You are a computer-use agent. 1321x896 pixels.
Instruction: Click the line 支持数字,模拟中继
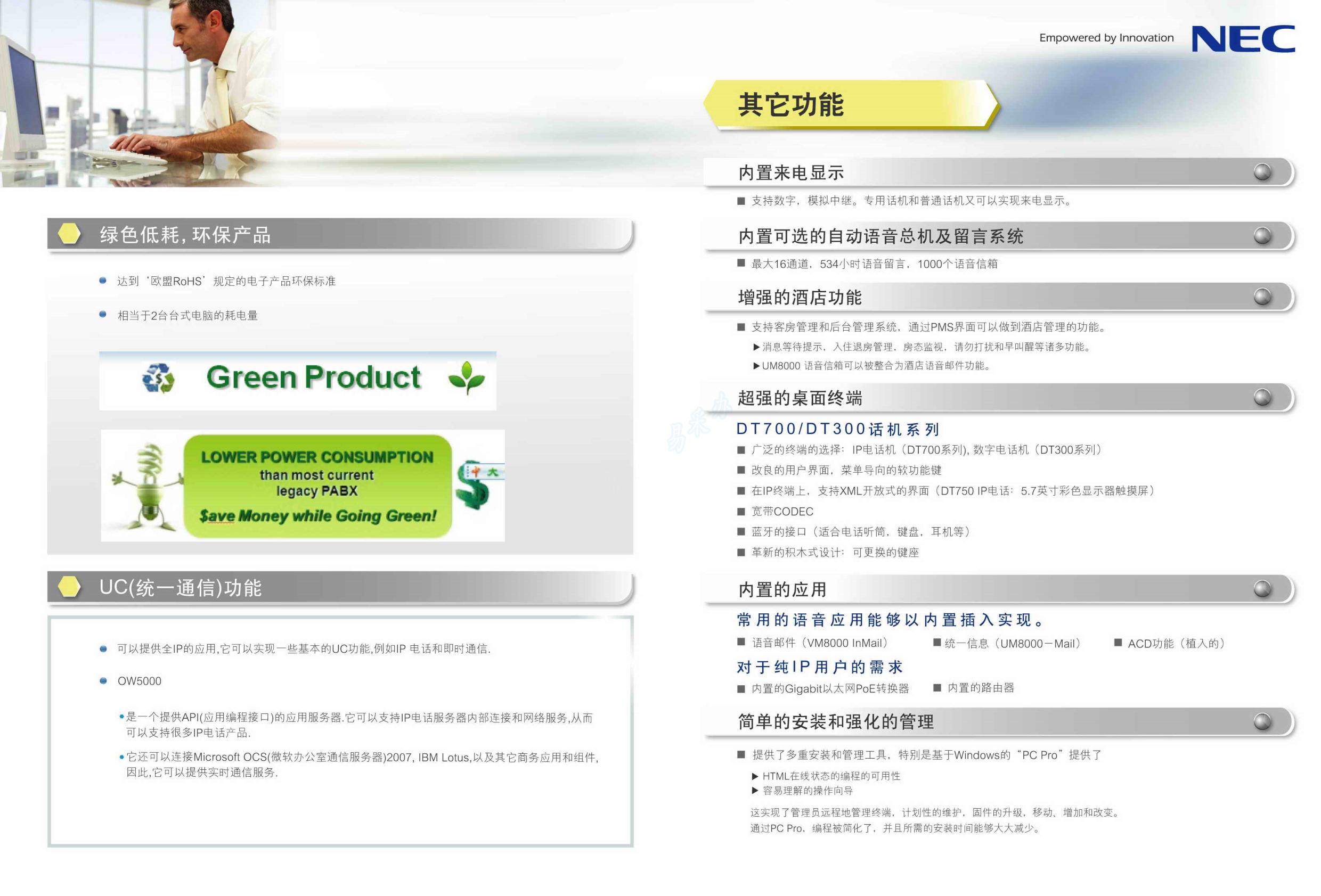point(912,201)
